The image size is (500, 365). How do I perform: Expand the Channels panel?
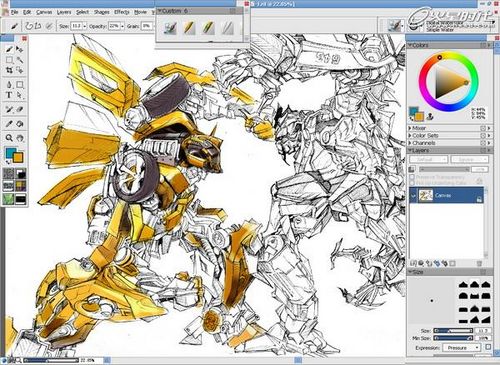point(410,143)
